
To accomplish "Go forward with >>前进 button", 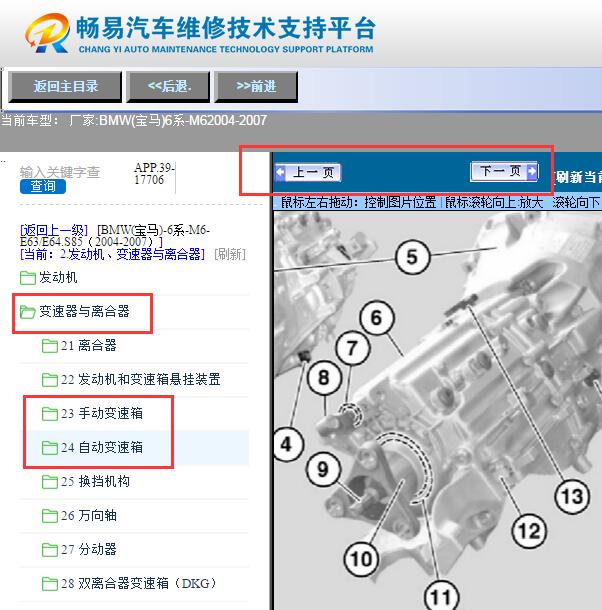I will tap(256, 87).
